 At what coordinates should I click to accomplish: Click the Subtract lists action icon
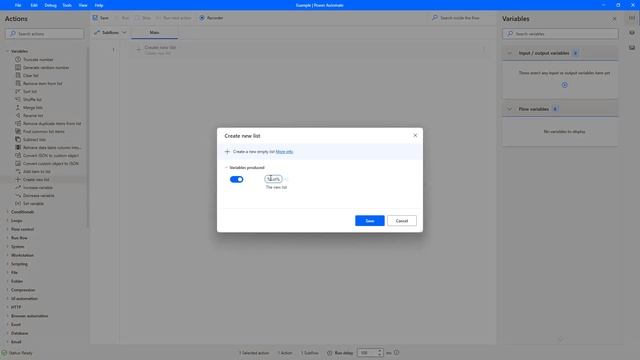[18, 139]
